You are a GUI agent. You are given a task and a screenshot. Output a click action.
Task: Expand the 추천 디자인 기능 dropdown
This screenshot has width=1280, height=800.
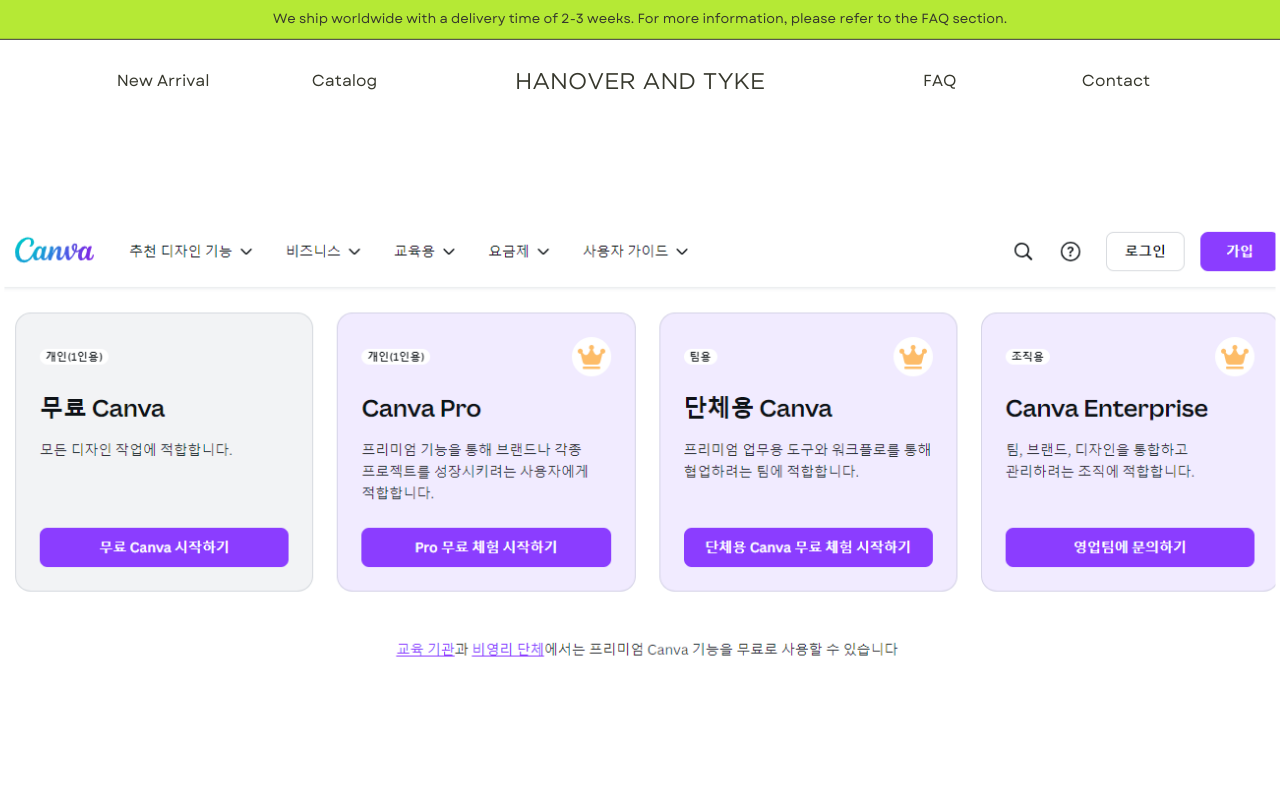tap(191, 251)
